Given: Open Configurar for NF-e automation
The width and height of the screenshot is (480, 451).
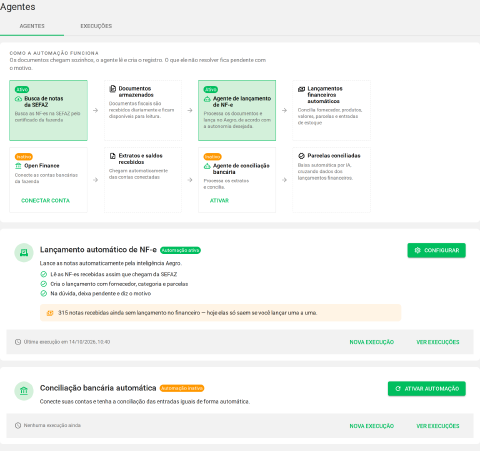Looking at the screenshot, I should (x=436, y=250).
